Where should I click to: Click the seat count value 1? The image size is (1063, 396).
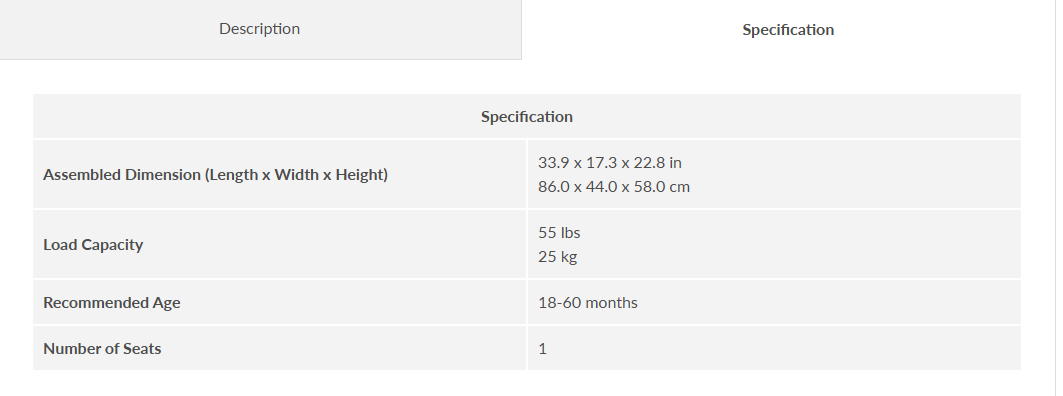click(x=542, y=349)
